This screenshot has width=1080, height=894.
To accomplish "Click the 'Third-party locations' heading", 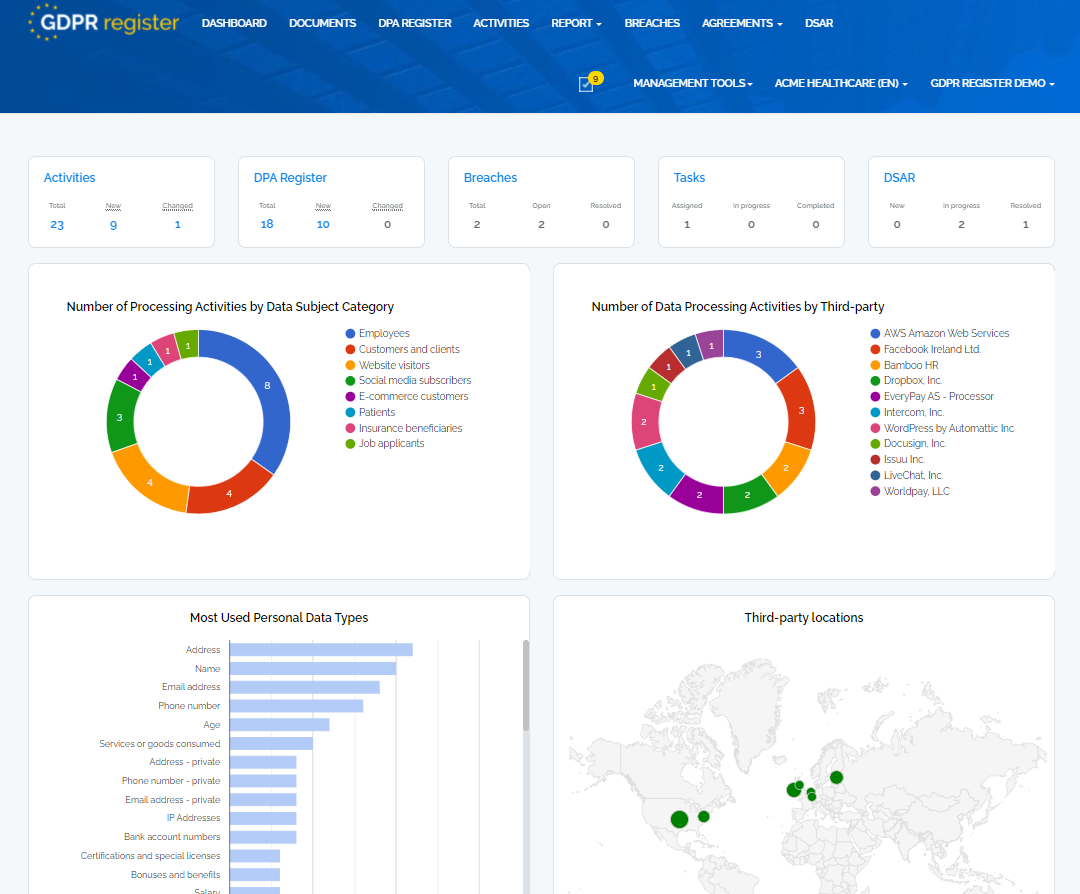I will (804, 618).
